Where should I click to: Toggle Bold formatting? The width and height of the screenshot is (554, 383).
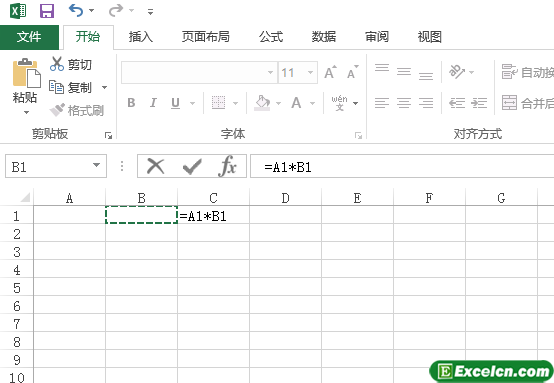point(131,103)
